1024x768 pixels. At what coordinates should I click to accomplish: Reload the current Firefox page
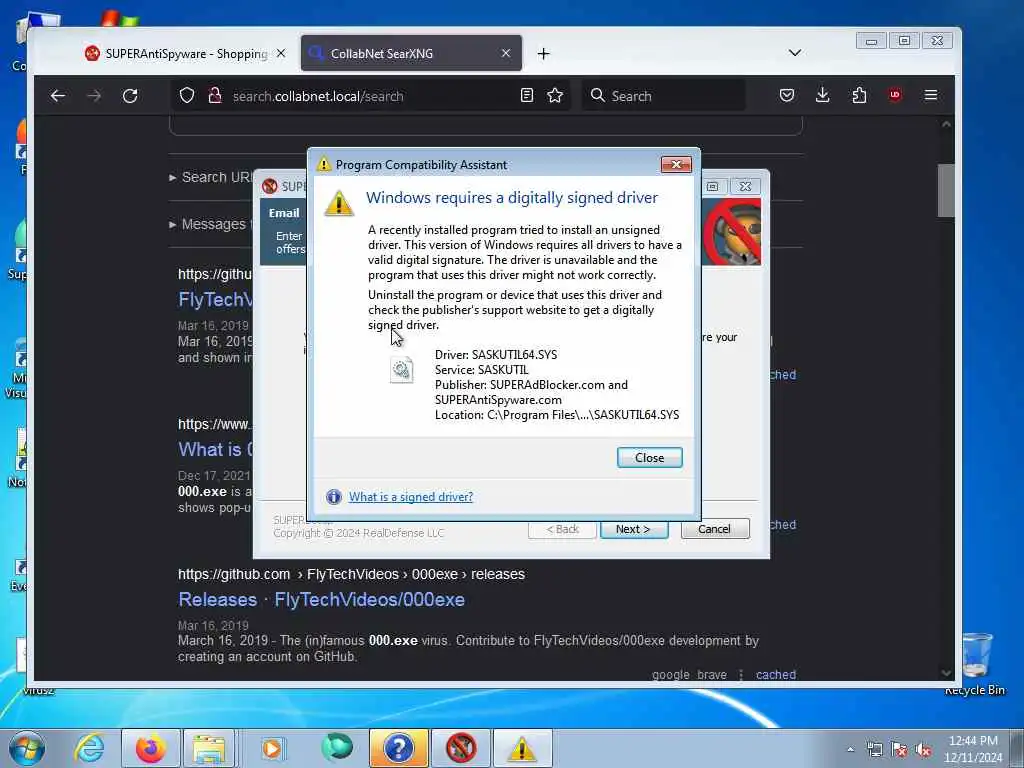[130, 96]
